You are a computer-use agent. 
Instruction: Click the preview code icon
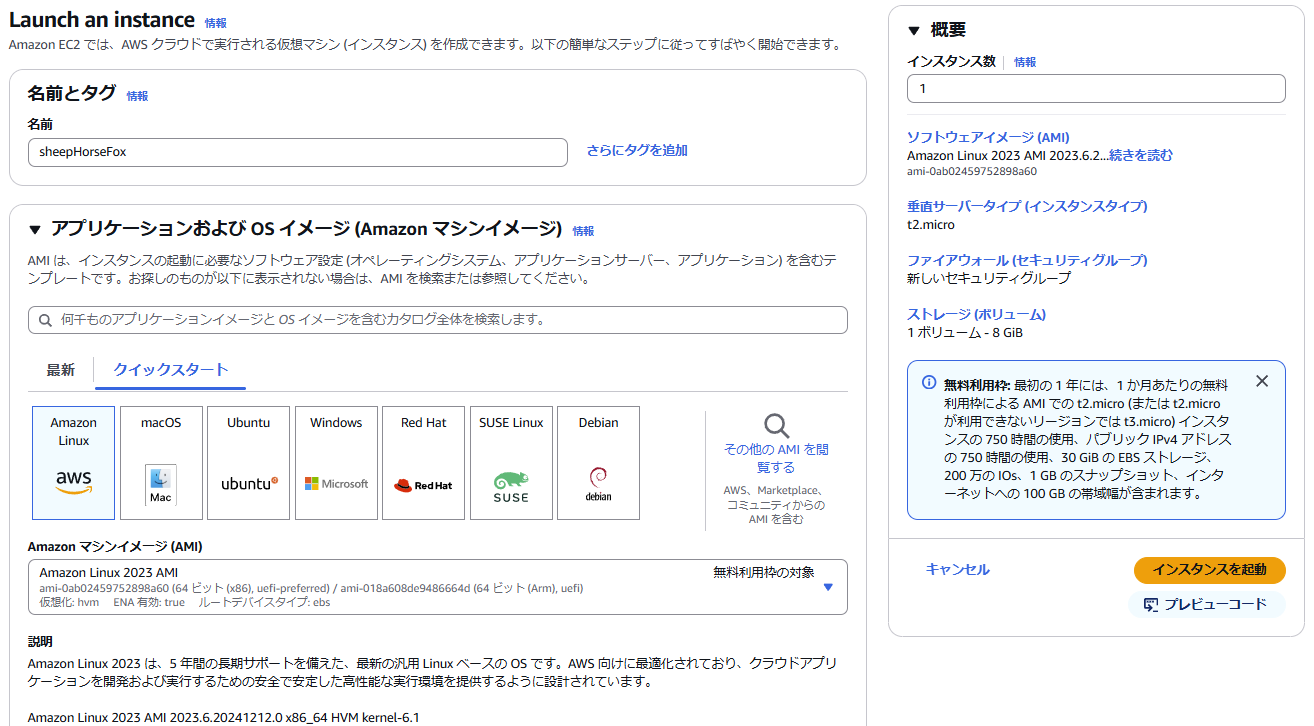(1151, 604)
